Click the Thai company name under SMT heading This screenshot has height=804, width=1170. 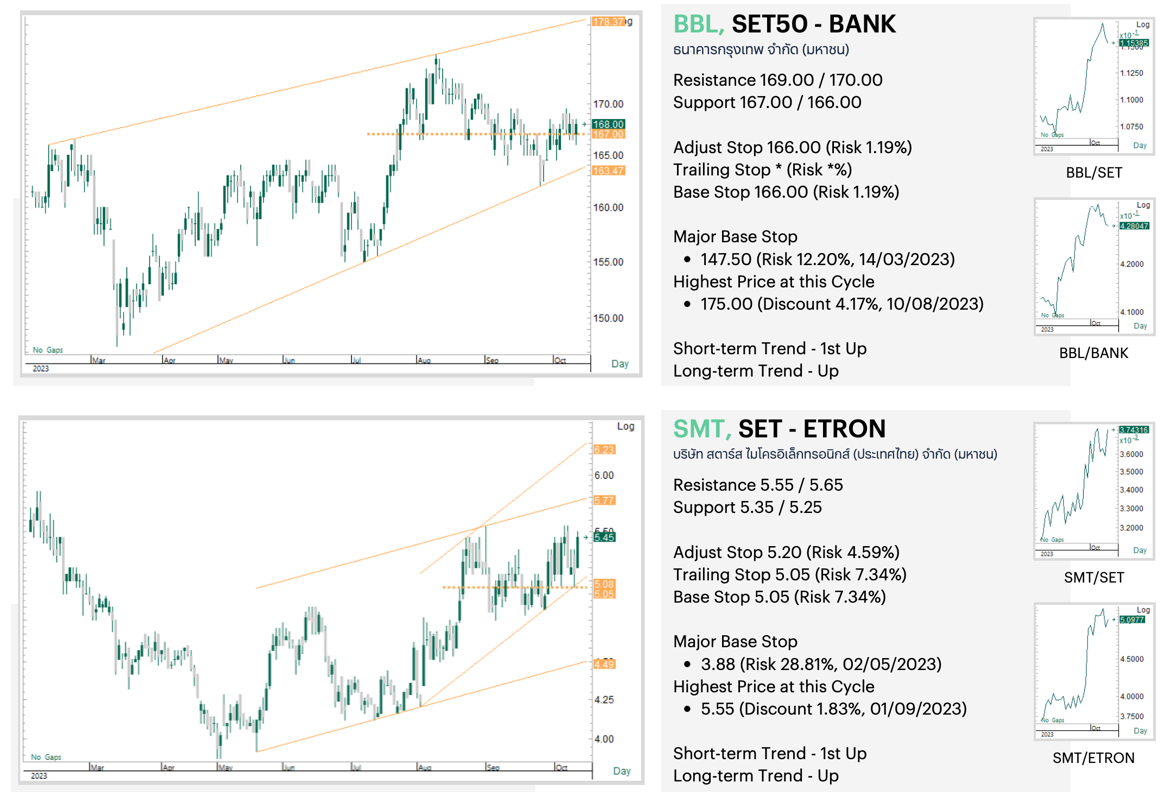click(x=835, y=454)
